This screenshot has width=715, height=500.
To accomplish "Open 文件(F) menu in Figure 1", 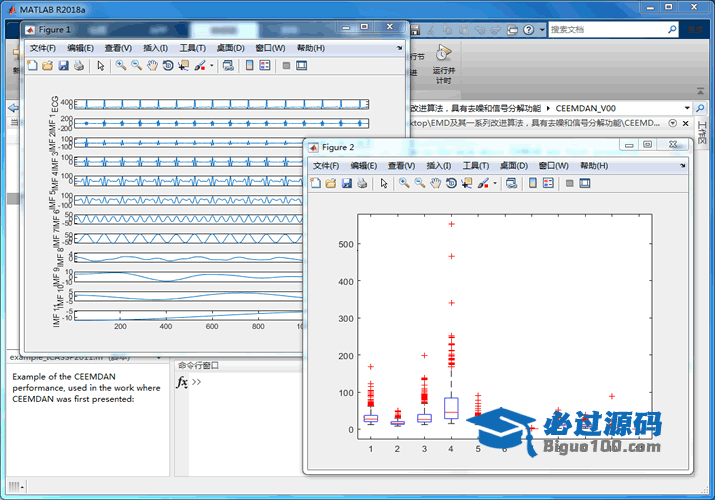I will pyautogui.click(x=43, y=48).
